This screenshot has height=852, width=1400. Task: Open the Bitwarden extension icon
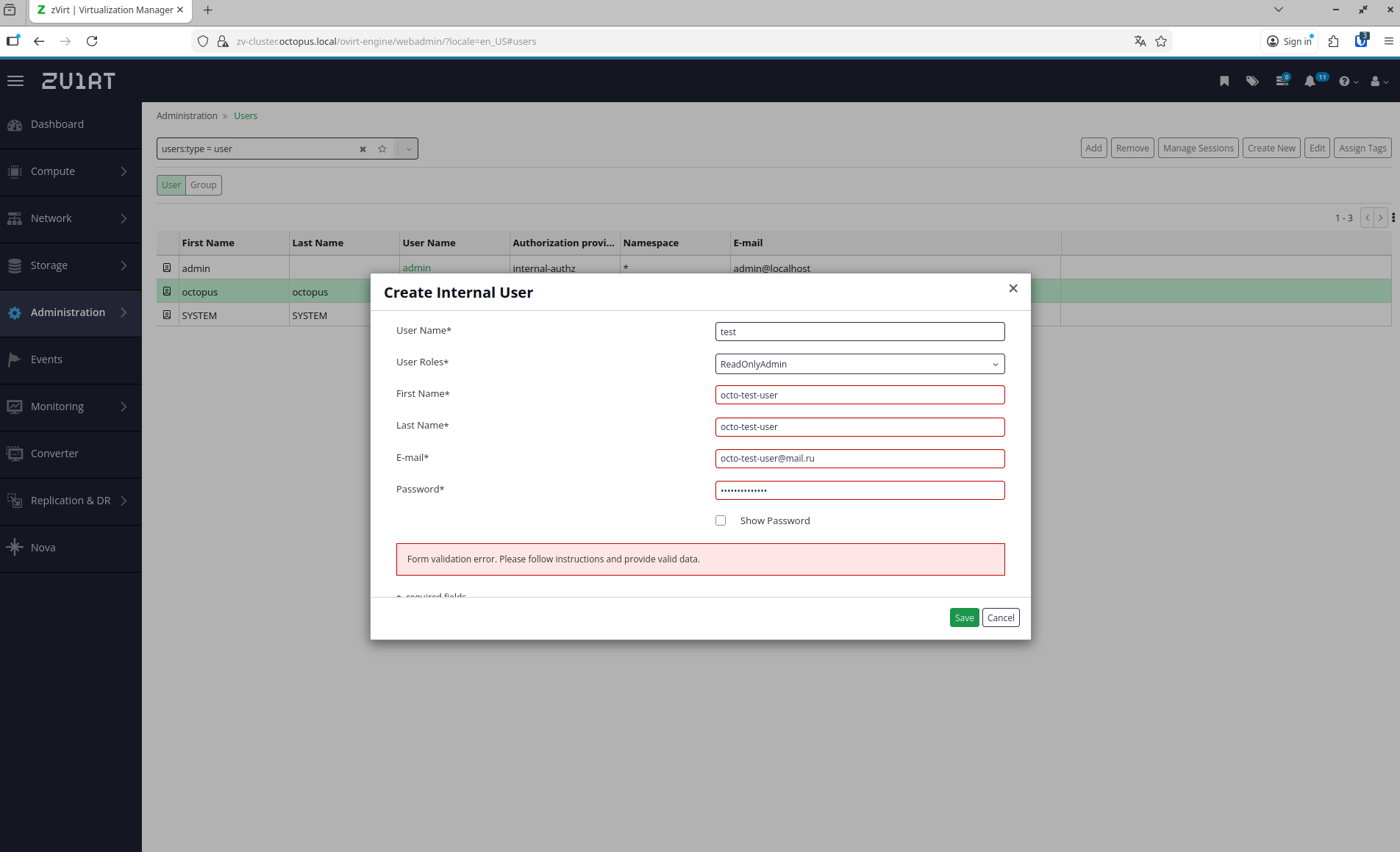(x=1361, y=41)
